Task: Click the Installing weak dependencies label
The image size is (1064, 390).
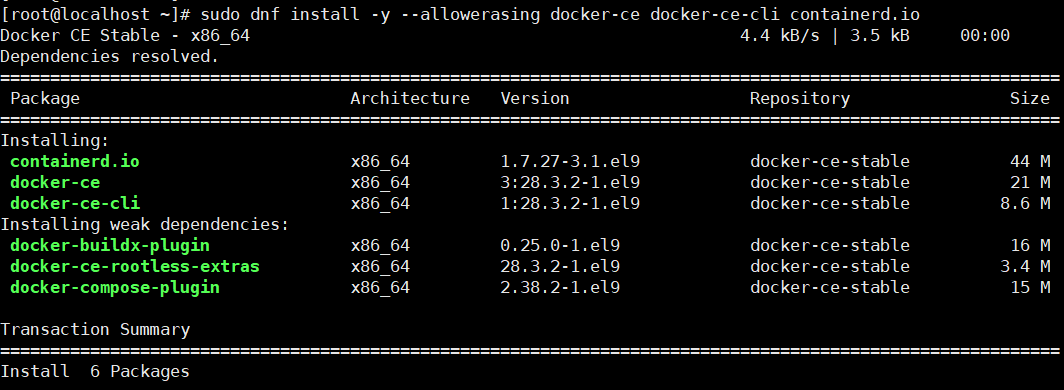Action: pyautogui.click(x=145, y=225)
